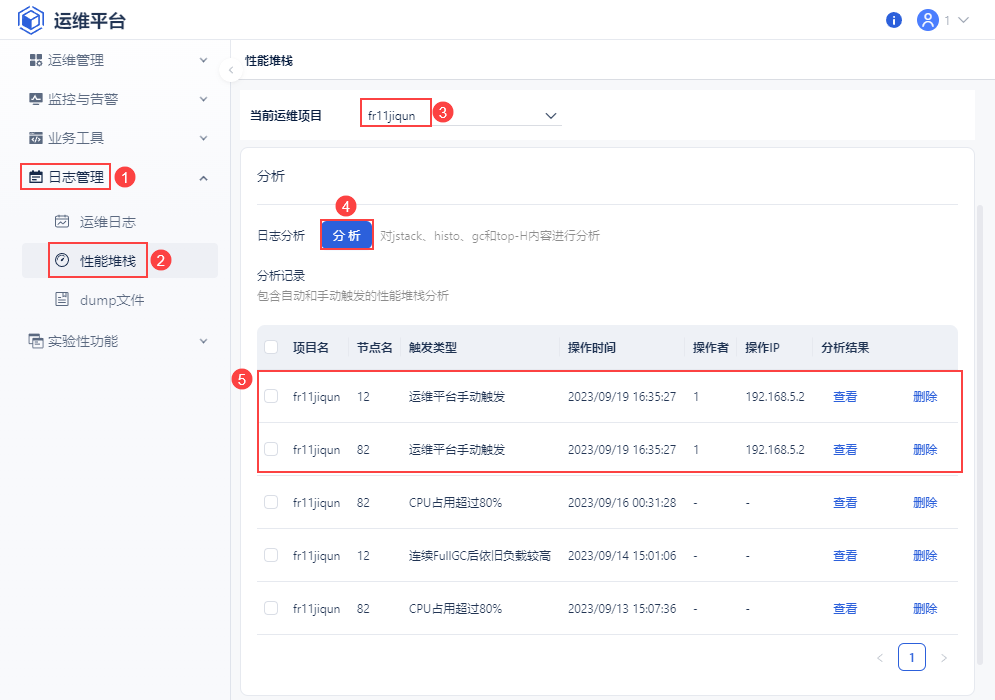Image resolution: width=995 pixels, height=700 pixels.
Task: Click the 操作时间 column header
Action: [x=591, y=348]
